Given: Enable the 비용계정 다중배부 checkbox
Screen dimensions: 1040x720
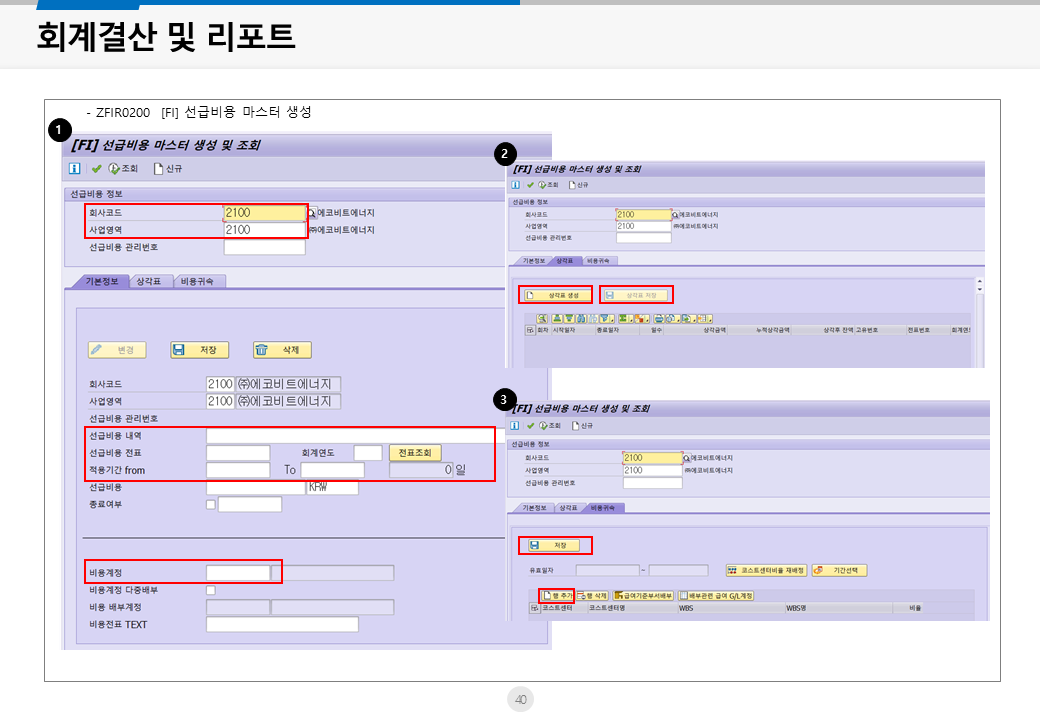Looking at the screenshot, I should tap(210, 590).
